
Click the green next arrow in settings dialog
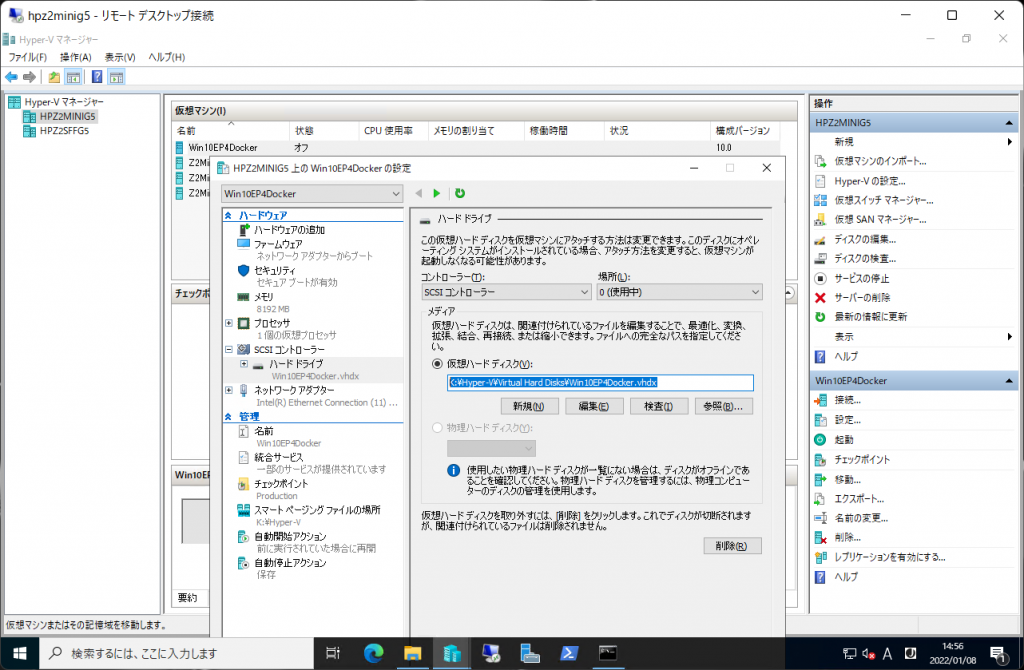click(x=437, y=193)
